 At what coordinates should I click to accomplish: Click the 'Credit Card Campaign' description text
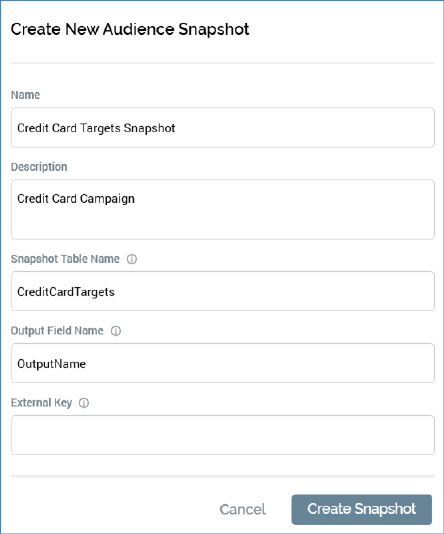coord(76,199)
